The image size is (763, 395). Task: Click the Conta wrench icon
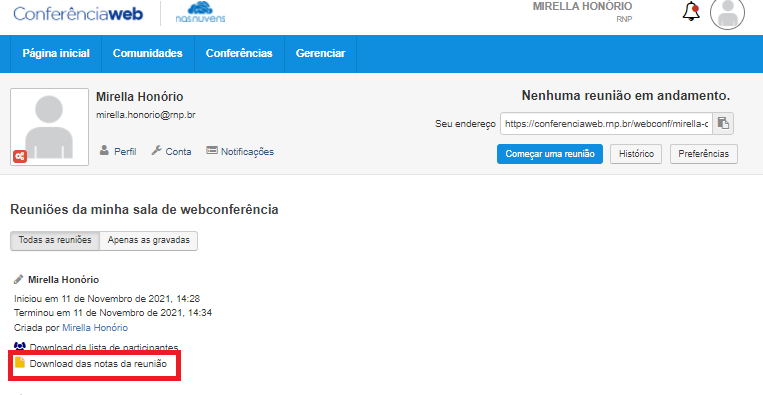point(156,150)
